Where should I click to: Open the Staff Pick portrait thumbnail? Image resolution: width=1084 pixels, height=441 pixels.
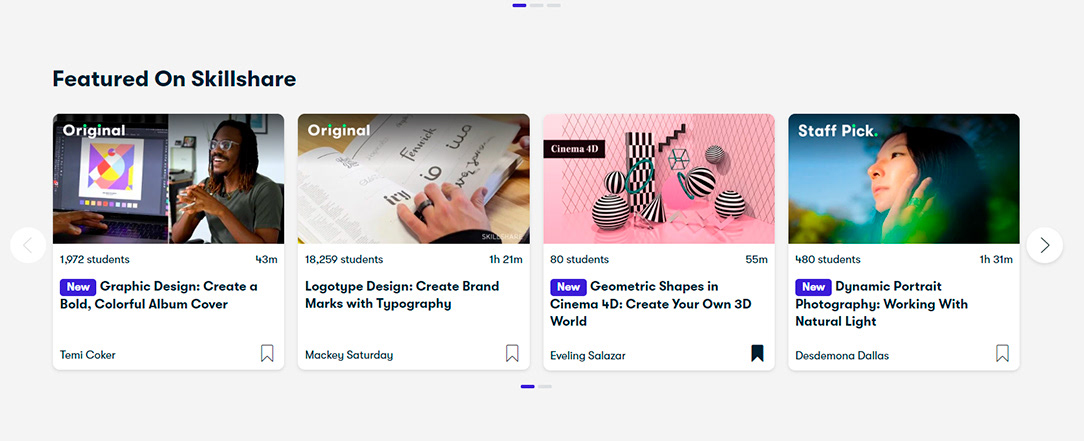(x=904, y=178)
